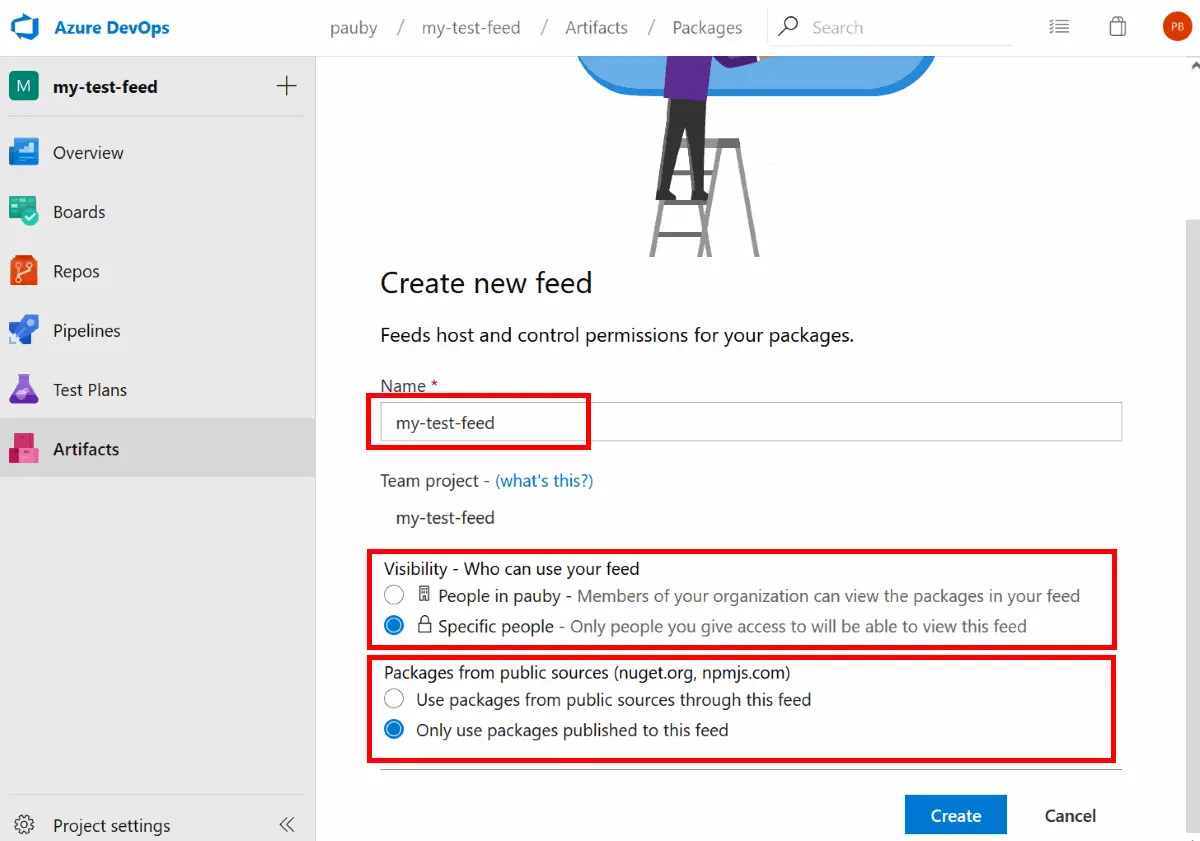
Task: Open the Test Plans flask icon
Action: [x=23, y=389]
